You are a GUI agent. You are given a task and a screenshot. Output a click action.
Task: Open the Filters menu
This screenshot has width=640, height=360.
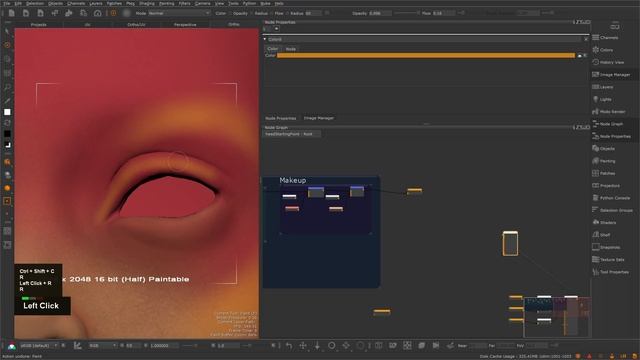pos(184,3)
